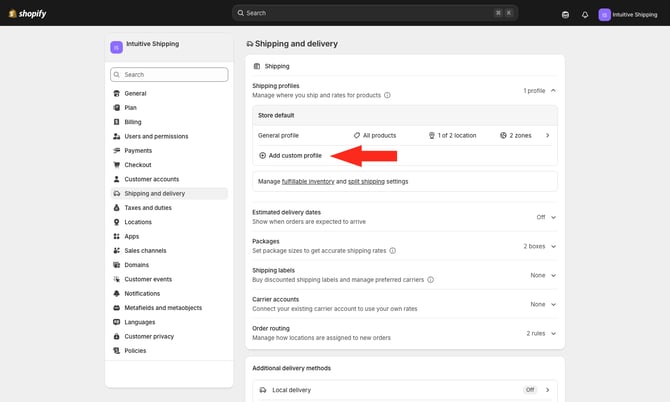This screenshot has width=670, height=402.
Task: Open Taxes and duties settings
Action: tap(169, 208)
